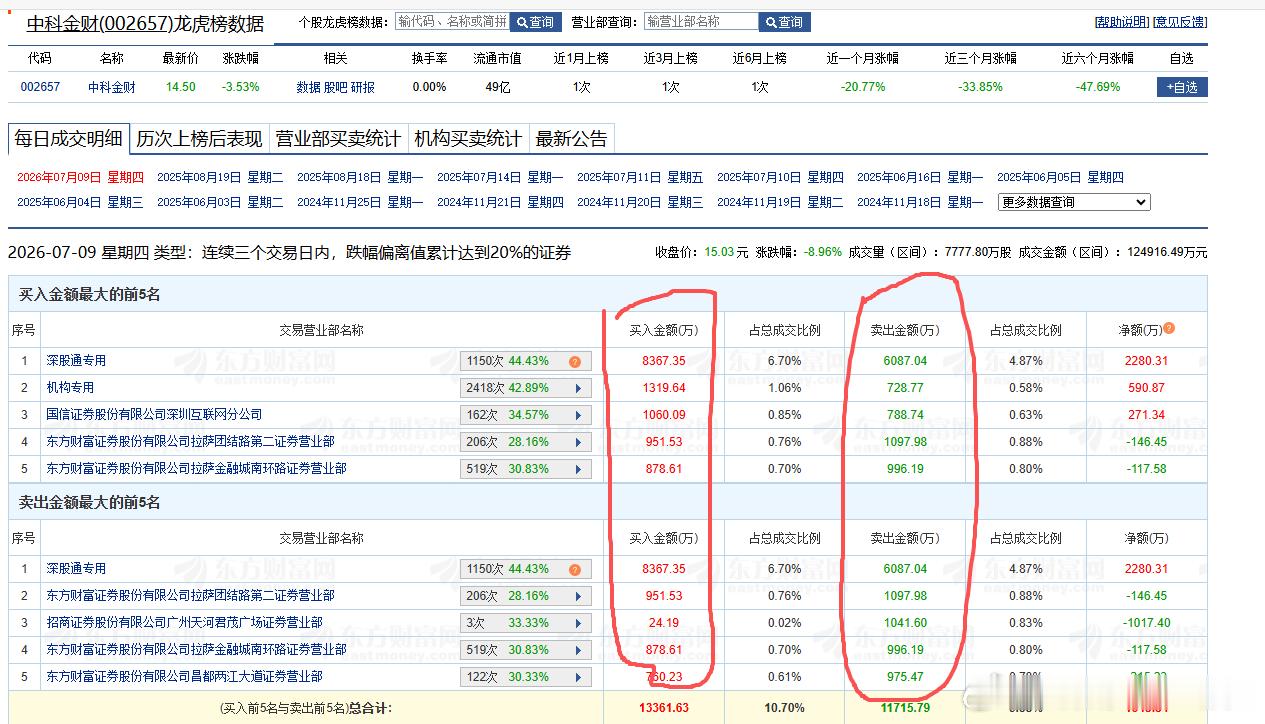Click blue arrow for 206次 in sell table
Viewport: 1265px width, 724px height.
pos(578,596)
